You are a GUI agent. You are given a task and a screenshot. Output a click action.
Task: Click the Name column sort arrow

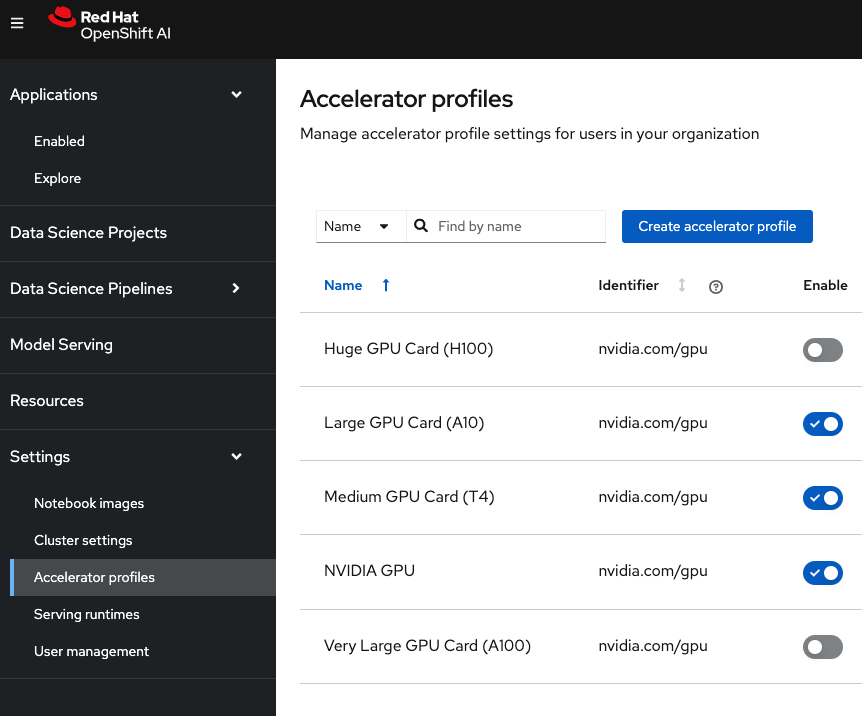pos(386,285)
